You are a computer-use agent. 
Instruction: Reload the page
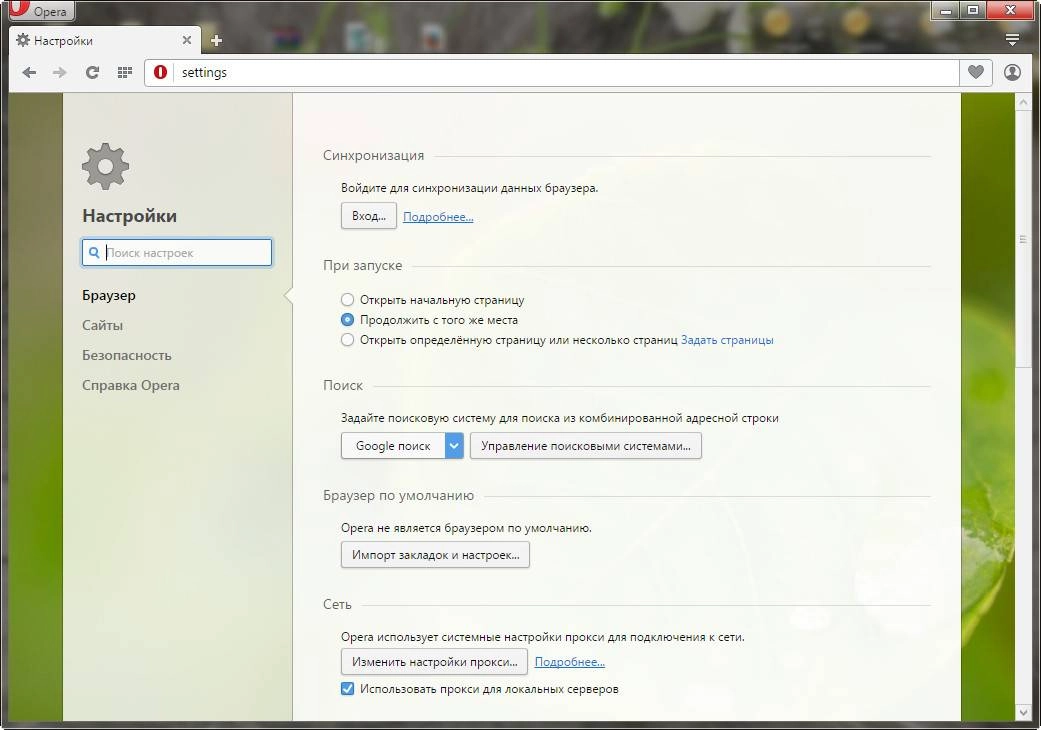pos(92,72)
